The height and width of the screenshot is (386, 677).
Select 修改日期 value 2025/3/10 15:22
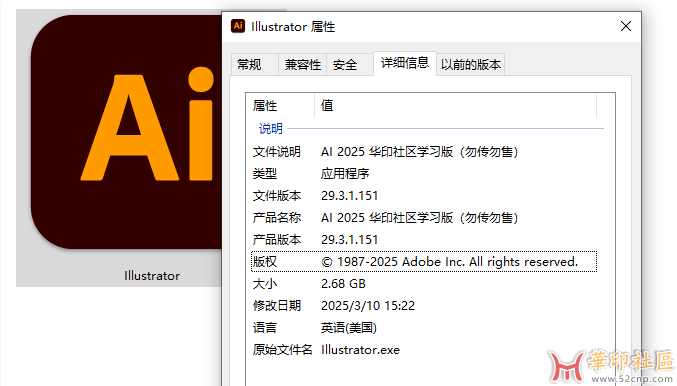pyautogui.click(x=368, y=306)
